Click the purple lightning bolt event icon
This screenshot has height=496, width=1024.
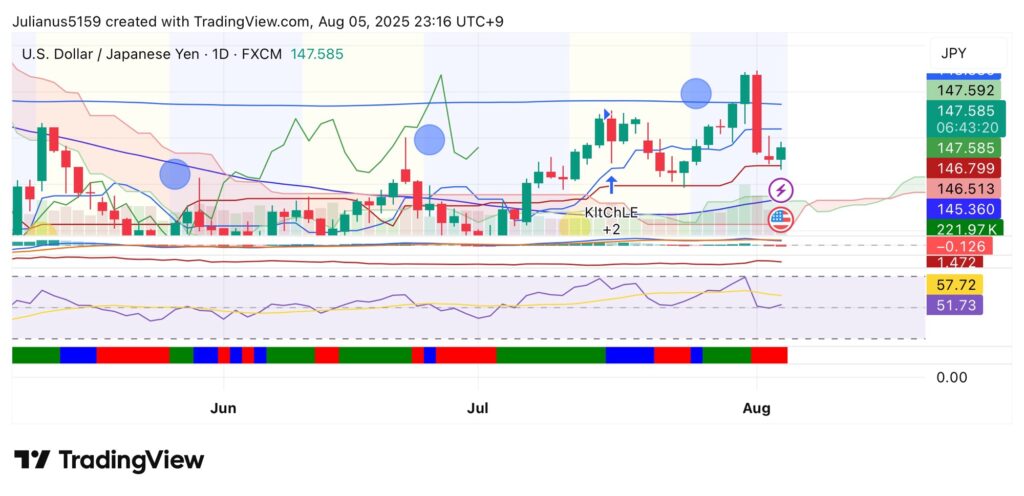781,189
